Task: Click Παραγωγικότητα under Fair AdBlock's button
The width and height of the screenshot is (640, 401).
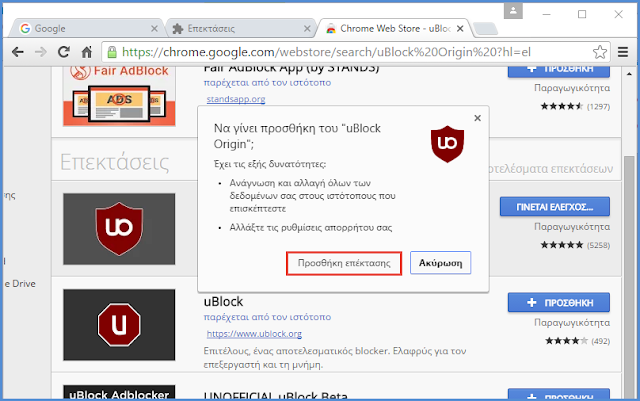Action: (572, 88)
